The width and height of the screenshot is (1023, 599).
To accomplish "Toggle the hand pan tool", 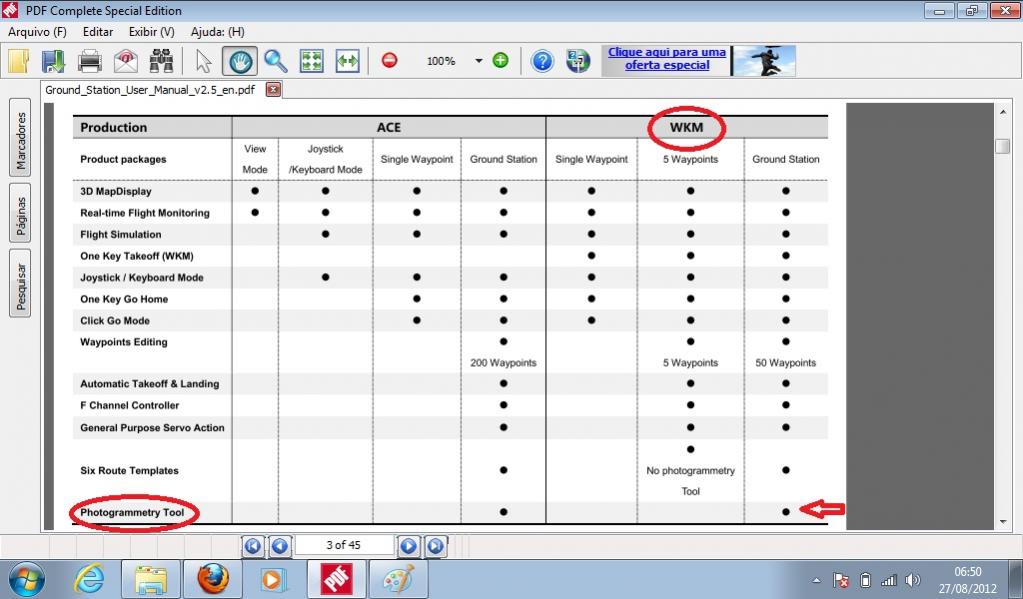I will coord(239,61).
